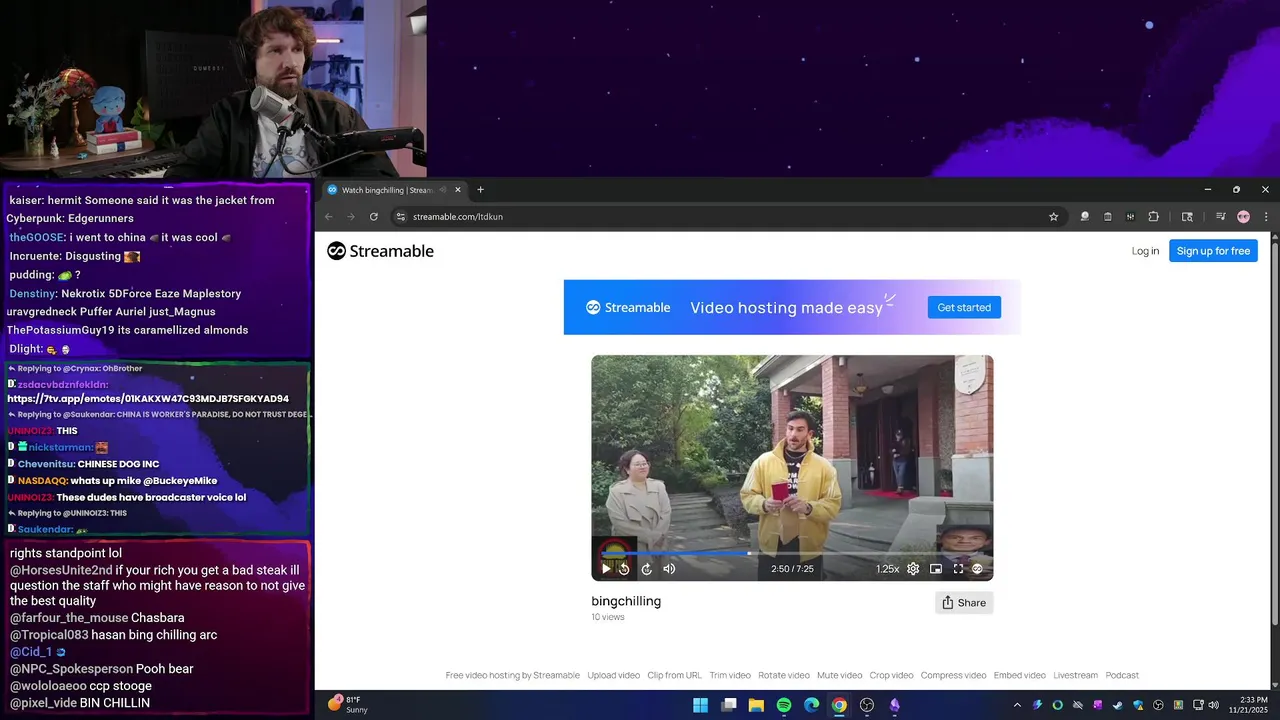Click the Streamable logo in player controls
This screenshot has width=1280, height=720.
pos(977,569)
